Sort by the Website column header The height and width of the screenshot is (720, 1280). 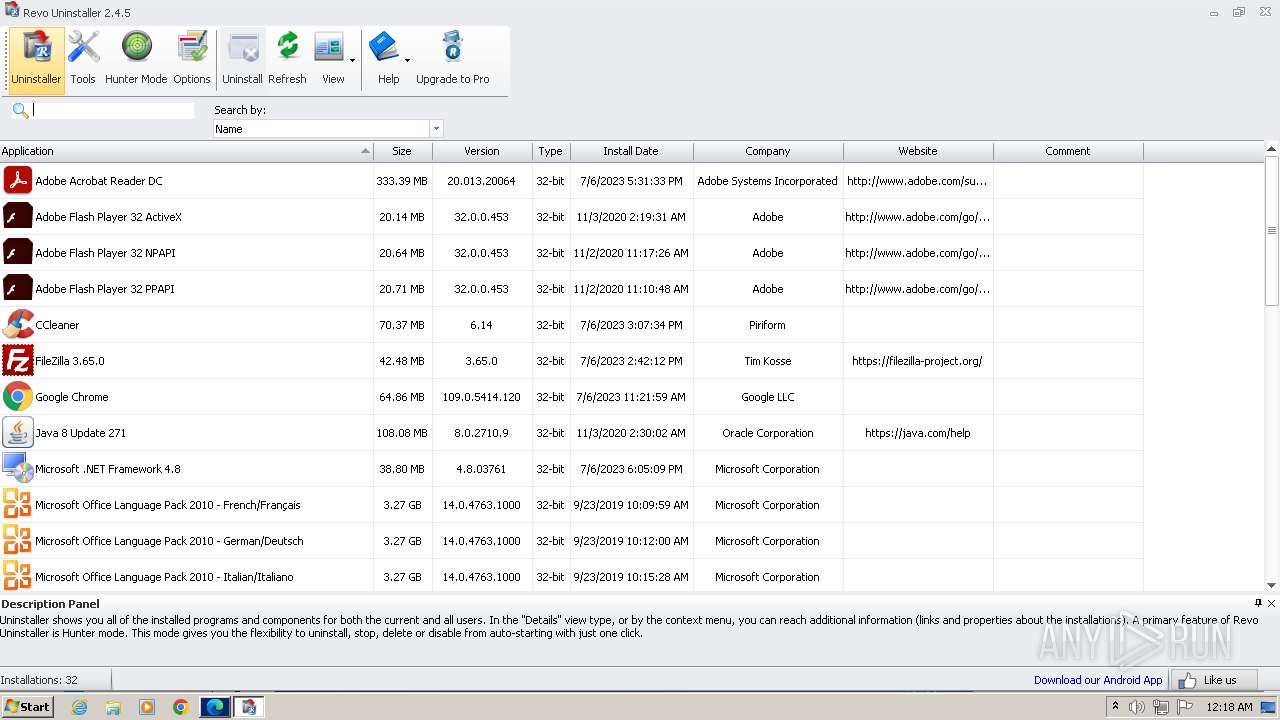918,151
